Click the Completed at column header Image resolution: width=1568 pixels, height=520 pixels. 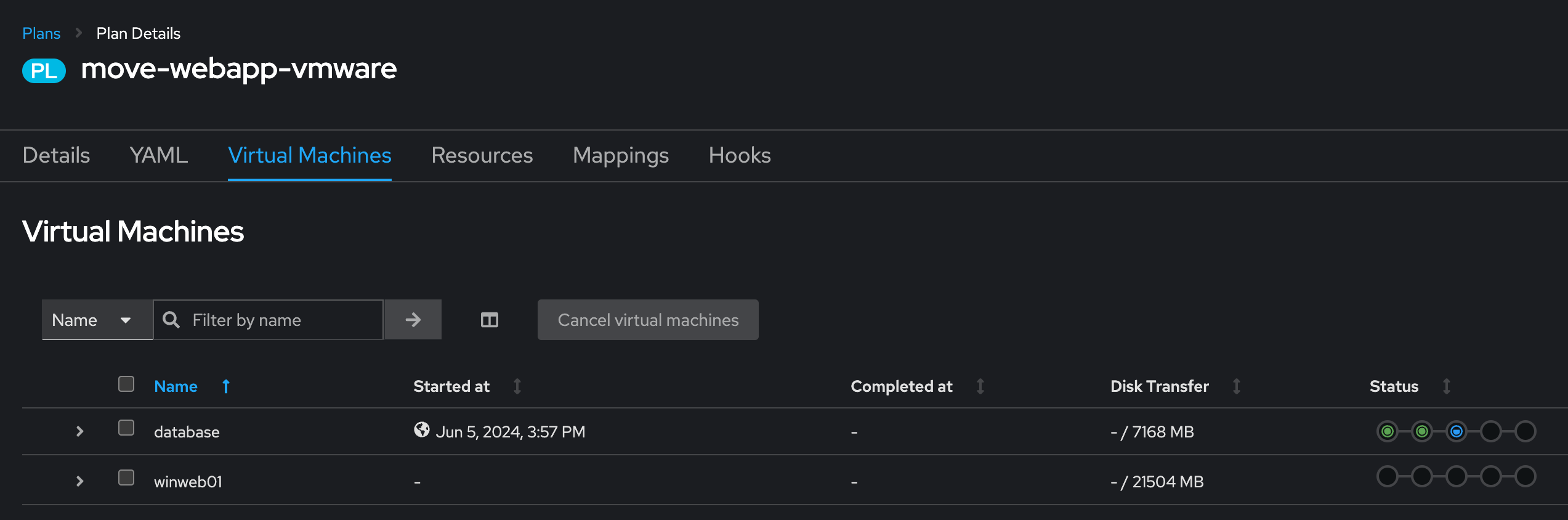click(x=902, y=386)
